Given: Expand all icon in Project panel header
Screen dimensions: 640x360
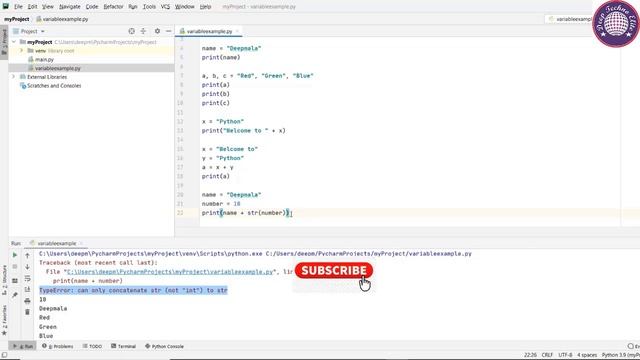Looking at the screenshot, I should [143, 31].
